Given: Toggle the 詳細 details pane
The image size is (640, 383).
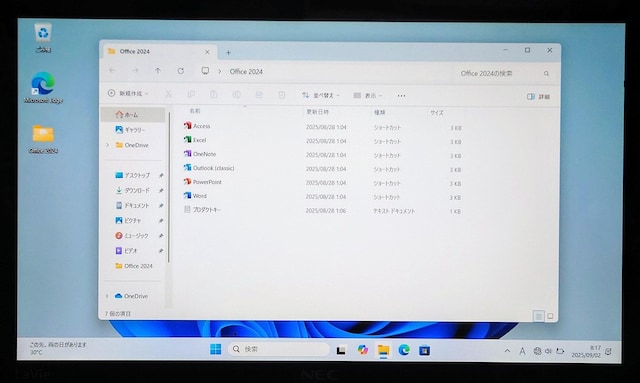Looking at the screenshot, I should coord(538,97).
